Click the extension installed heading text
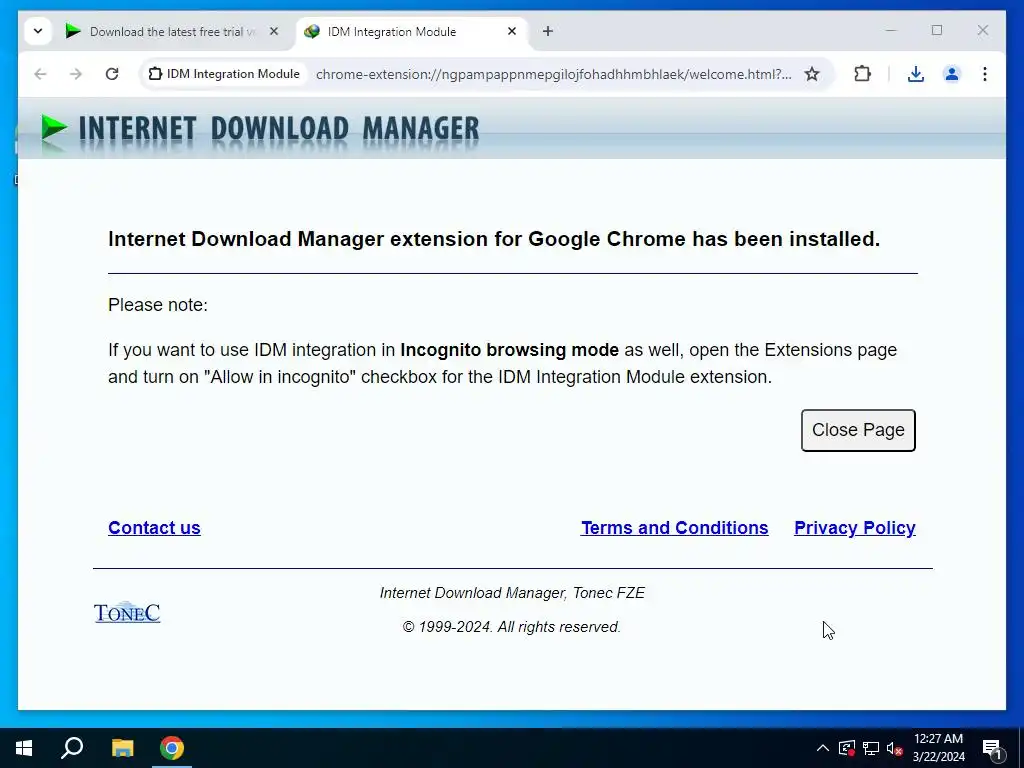Image resolution: width=1024 pixels, height=768 pixels. click(494, 239)
